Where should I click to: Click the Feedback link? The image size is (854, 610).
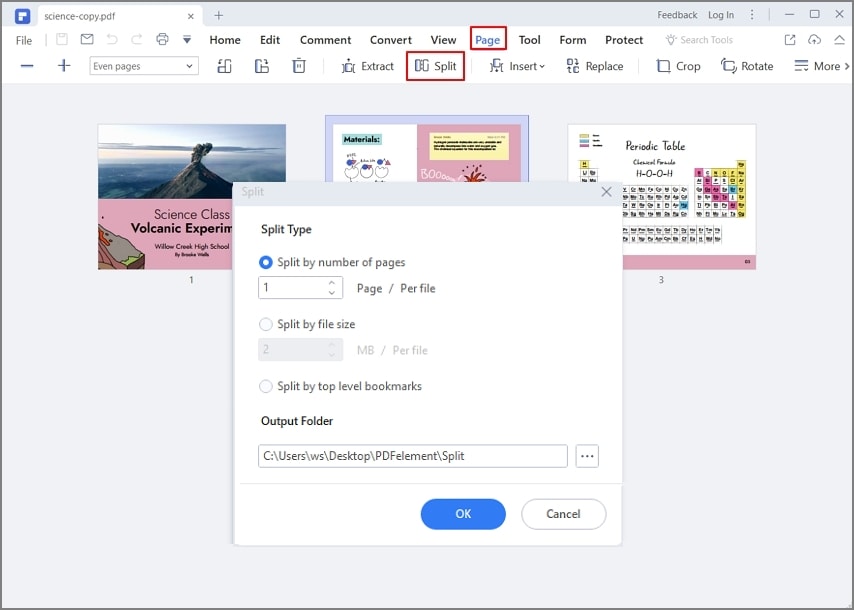tap(677, 15)
